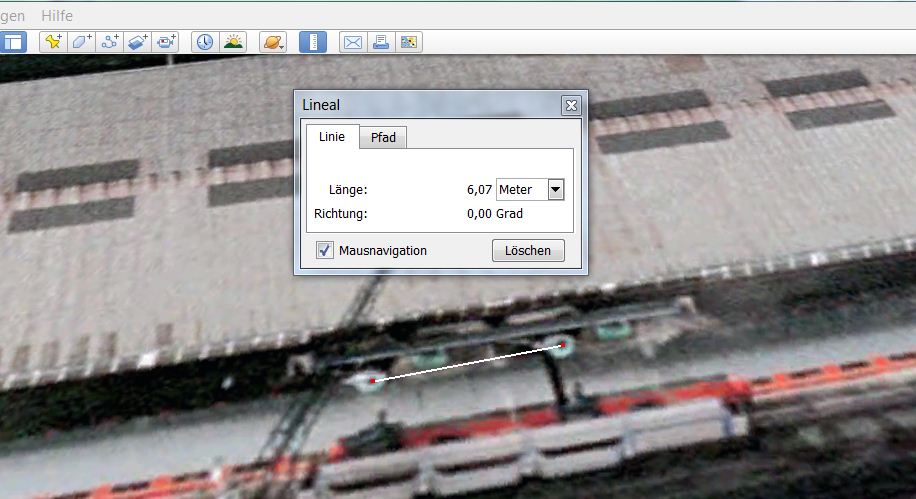This screenshot has width=916, height=499.
Task: Click the view in Google Maps icon
Action: pyautogui.click(x=408, y=42)
